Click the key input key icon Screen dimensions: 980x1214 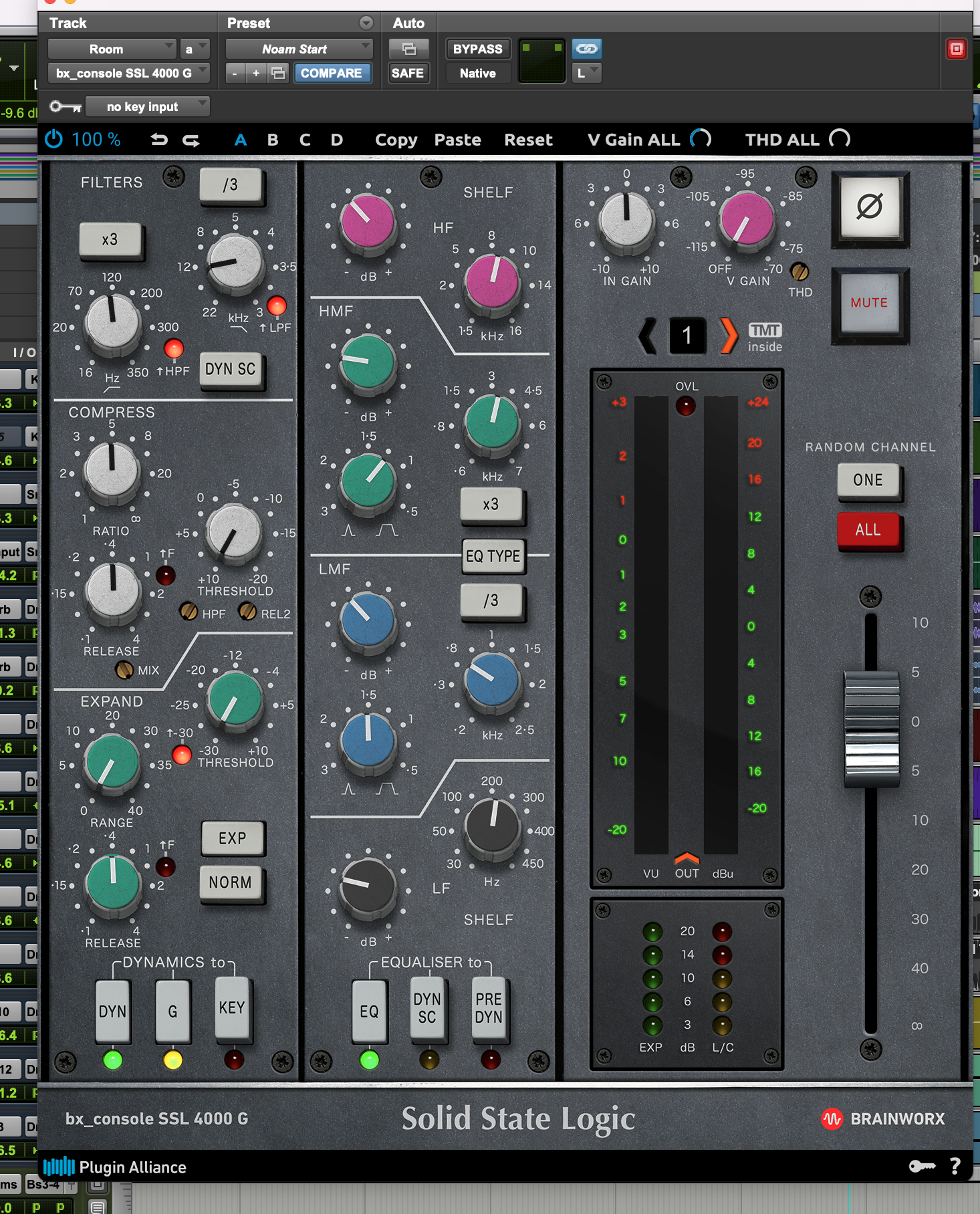[x=66, y=106]
